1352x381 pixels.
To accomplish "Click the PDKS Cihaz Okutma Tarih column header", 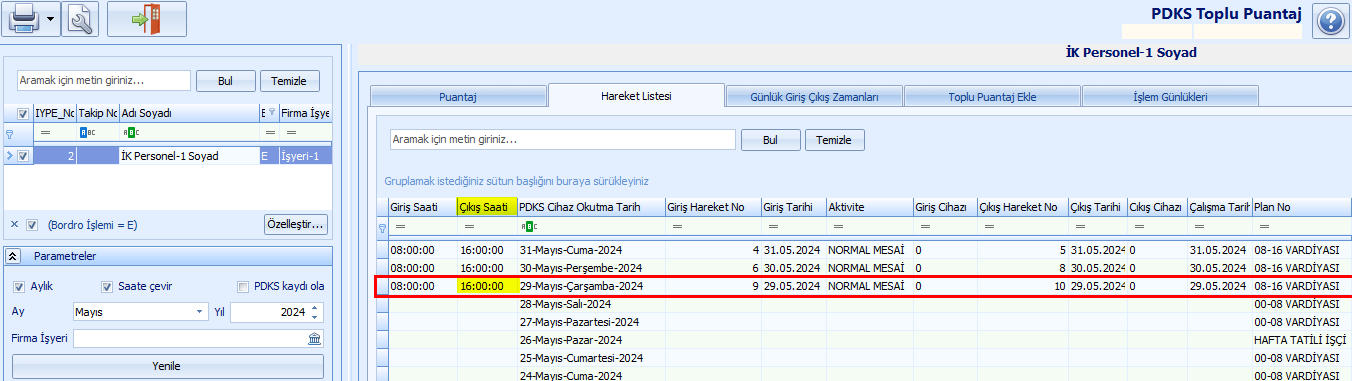I will click(x=591, y=207).
